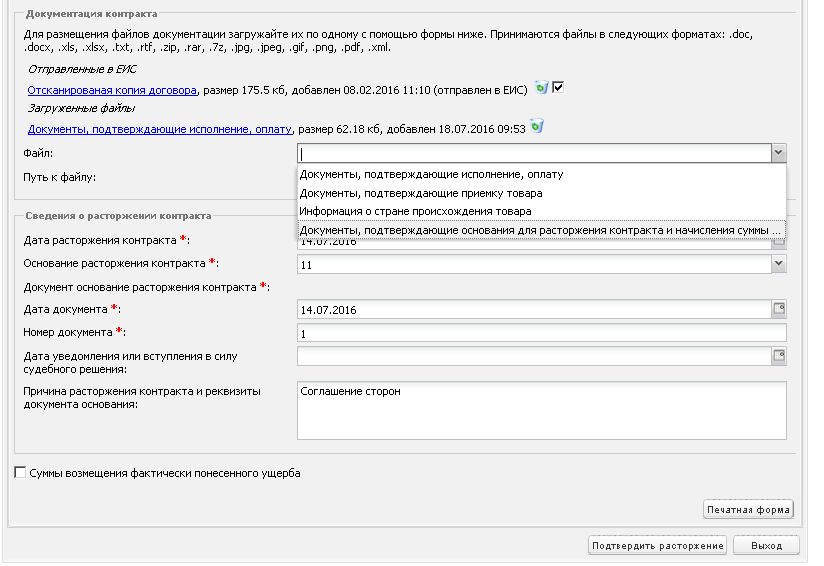Open uploaded 'Документы, подтверждающие исполнение, оплату' link
Image resolution: width=824 pixels, height=566 pixels.
pos(159,129)
